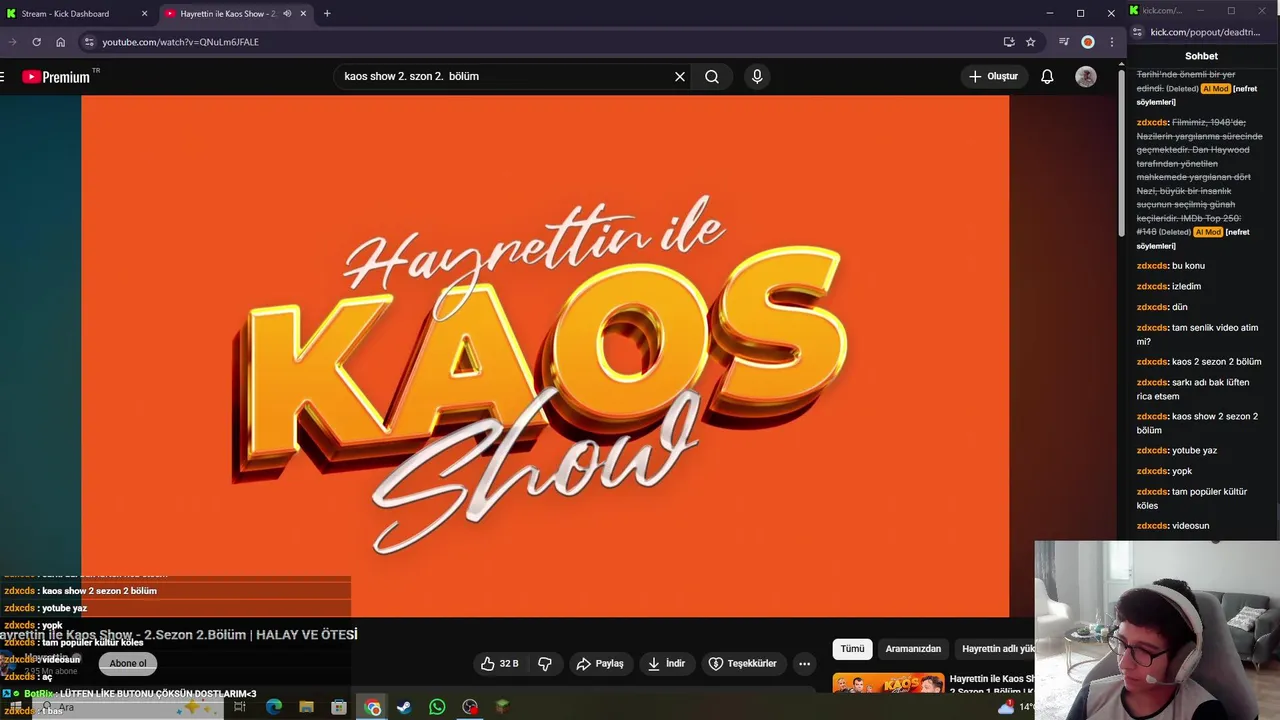Bookmark this page with star icon

coord(1031,42)
